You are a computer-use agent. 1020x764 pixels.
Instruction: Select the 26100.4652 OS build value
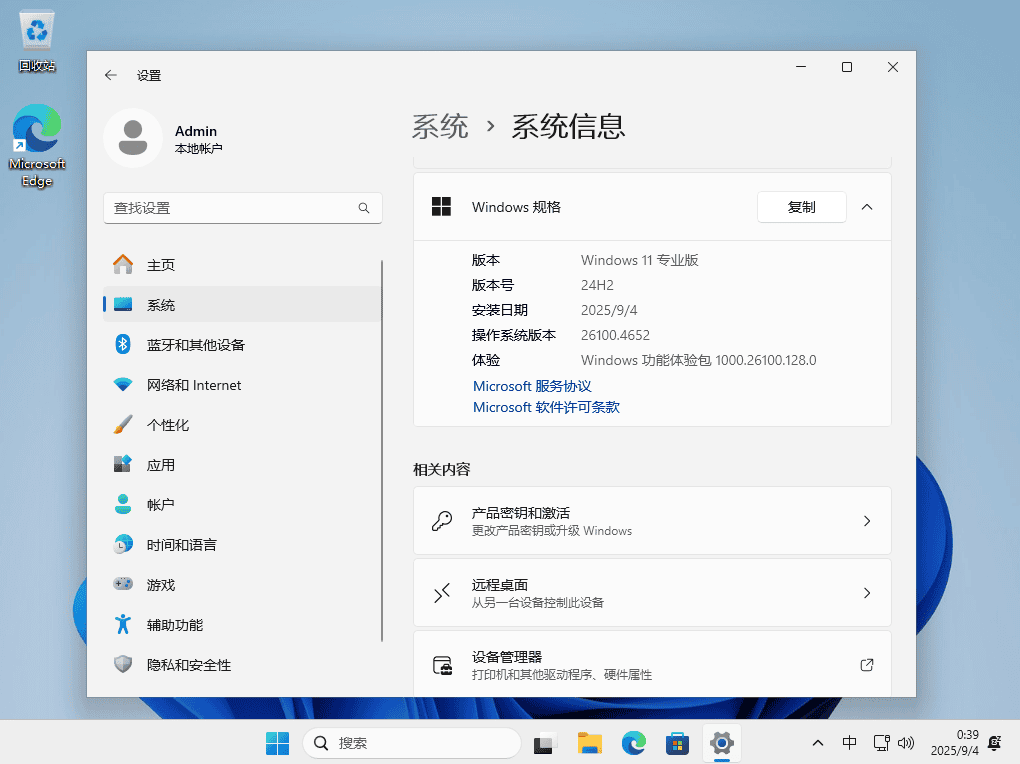(x=615, y=335)
